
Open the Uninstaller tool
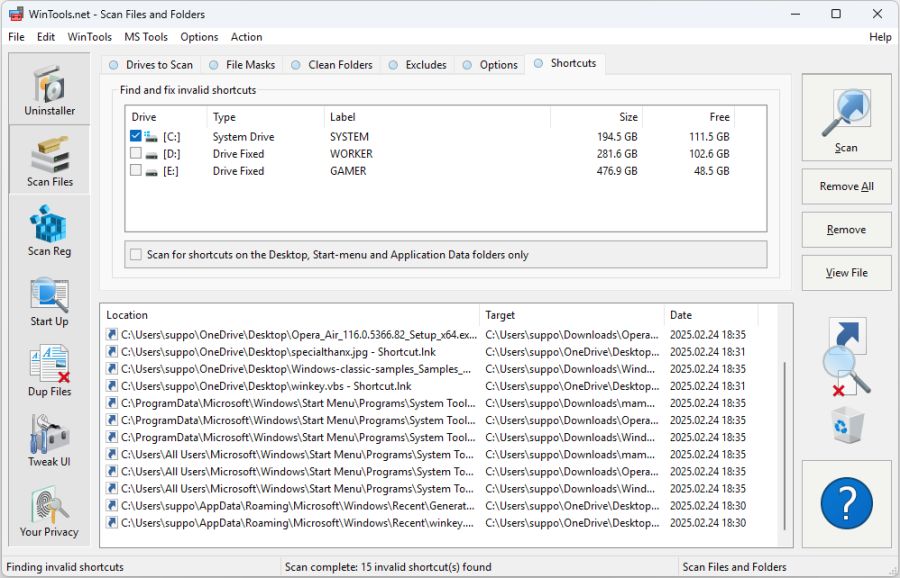(48, 90)
